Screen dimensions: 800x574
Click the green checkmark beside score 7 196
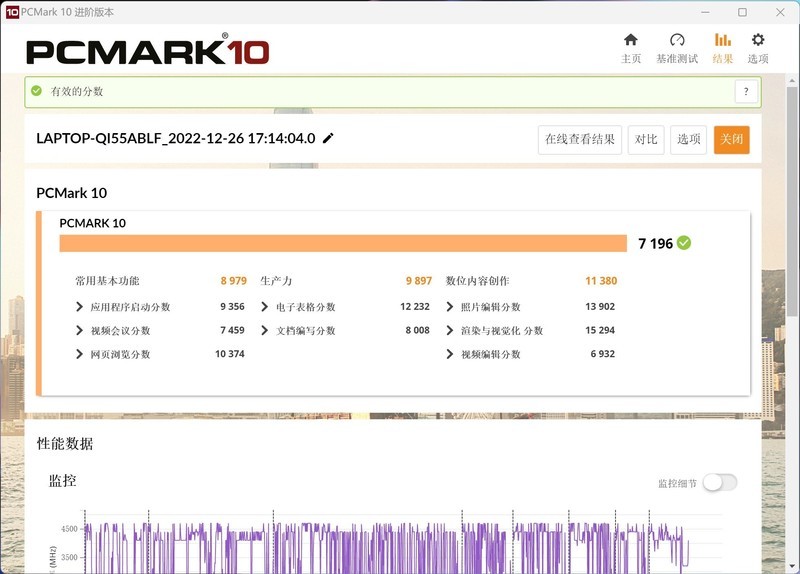click(x=684, y=243)
